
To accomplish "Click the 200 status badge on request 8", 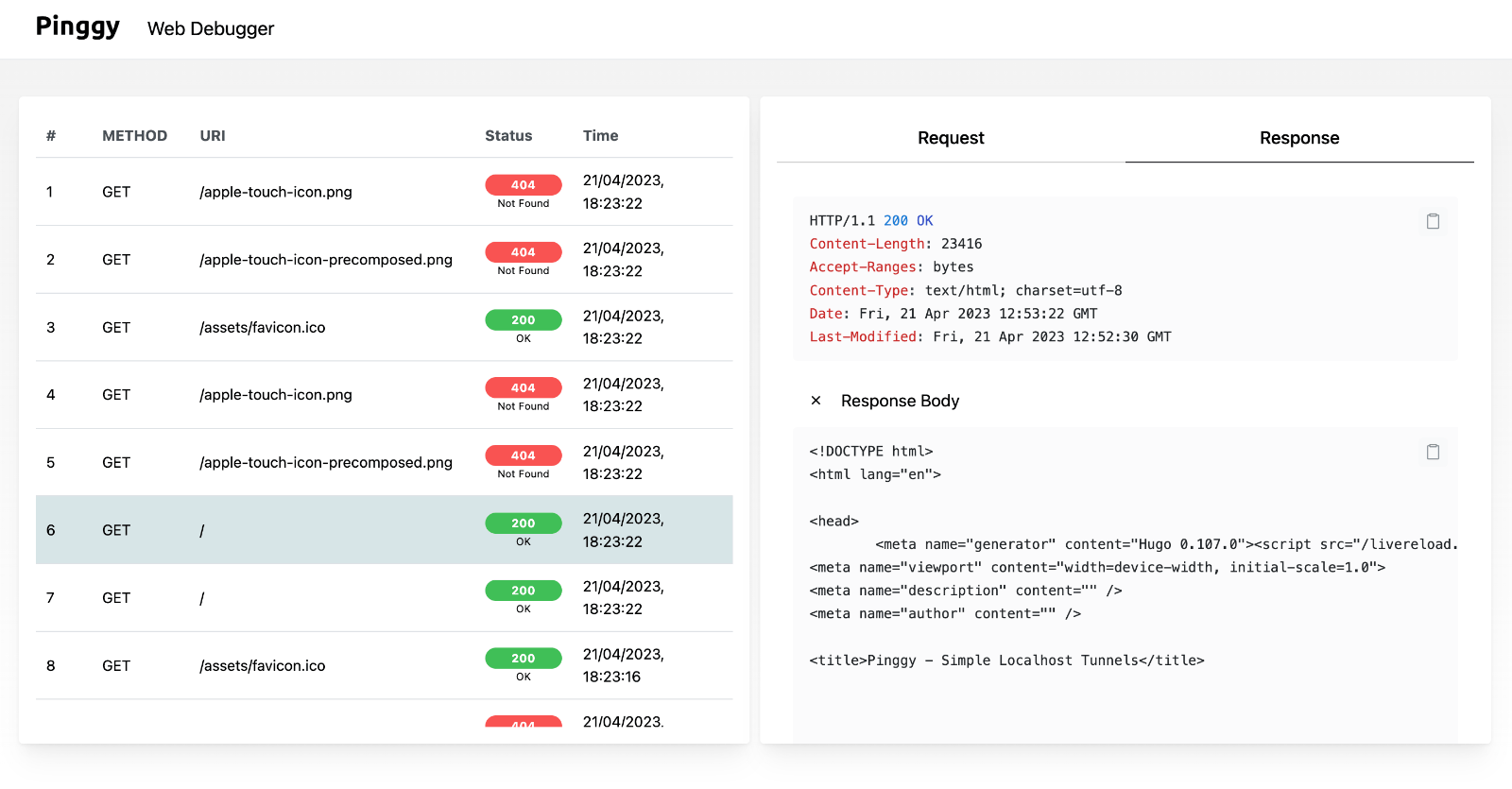I will click(523, 659).
